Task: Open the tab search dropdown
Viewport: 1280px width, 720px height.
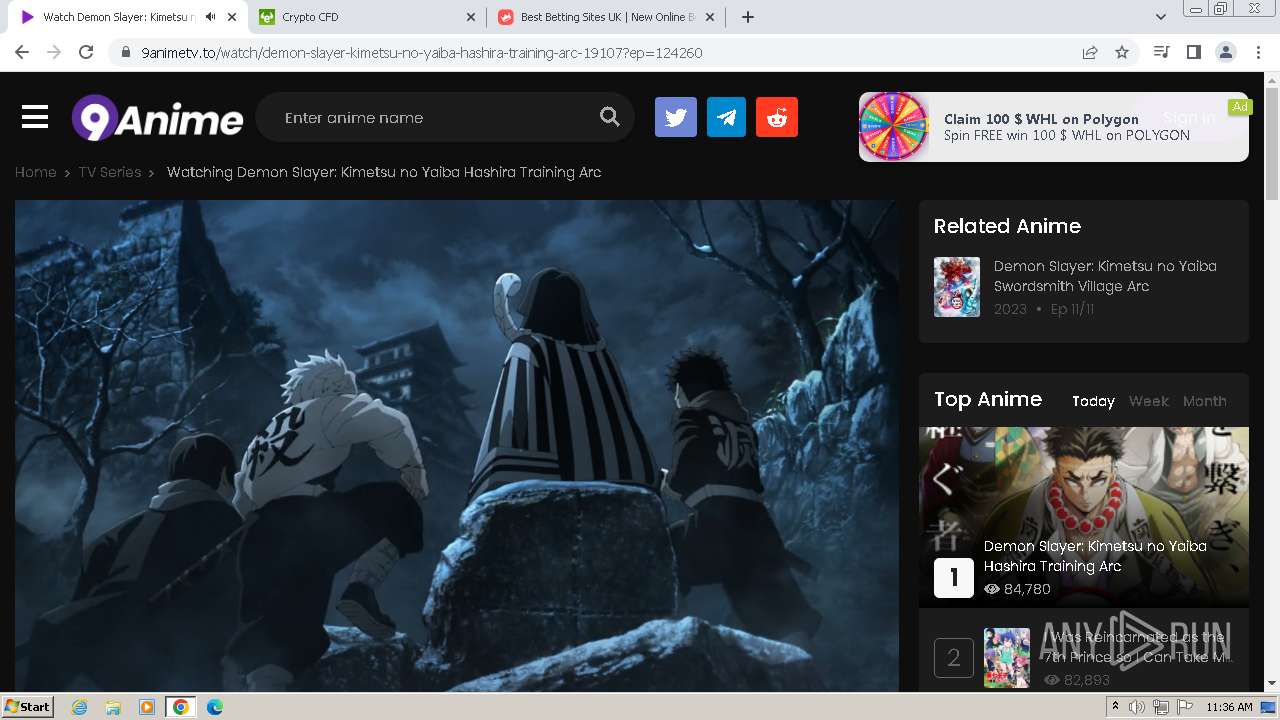Action: click(1161, 17)
